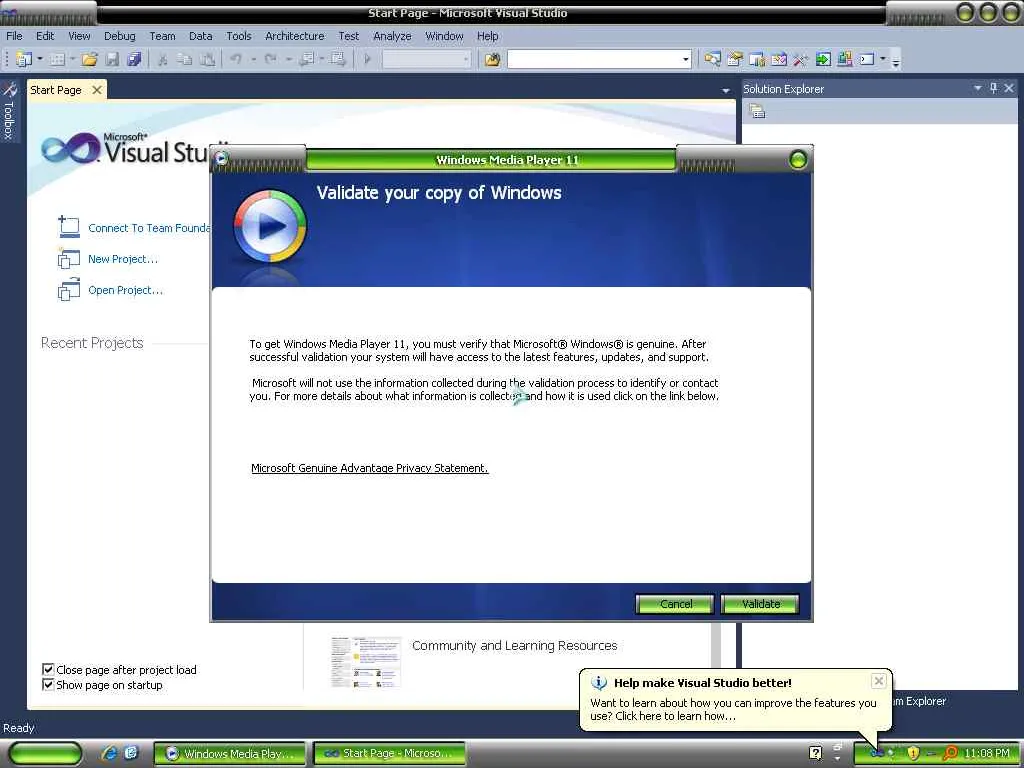1024x768 pixels.
Task: Click the Add New Item toolbar icon
Action: (57, 59)
